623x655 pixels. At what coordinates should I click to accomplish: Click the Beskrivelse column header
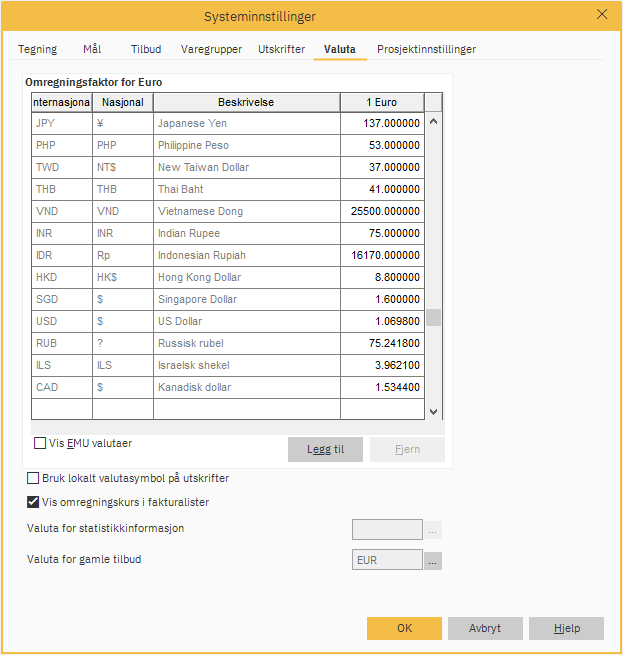(x=246, y=103)
